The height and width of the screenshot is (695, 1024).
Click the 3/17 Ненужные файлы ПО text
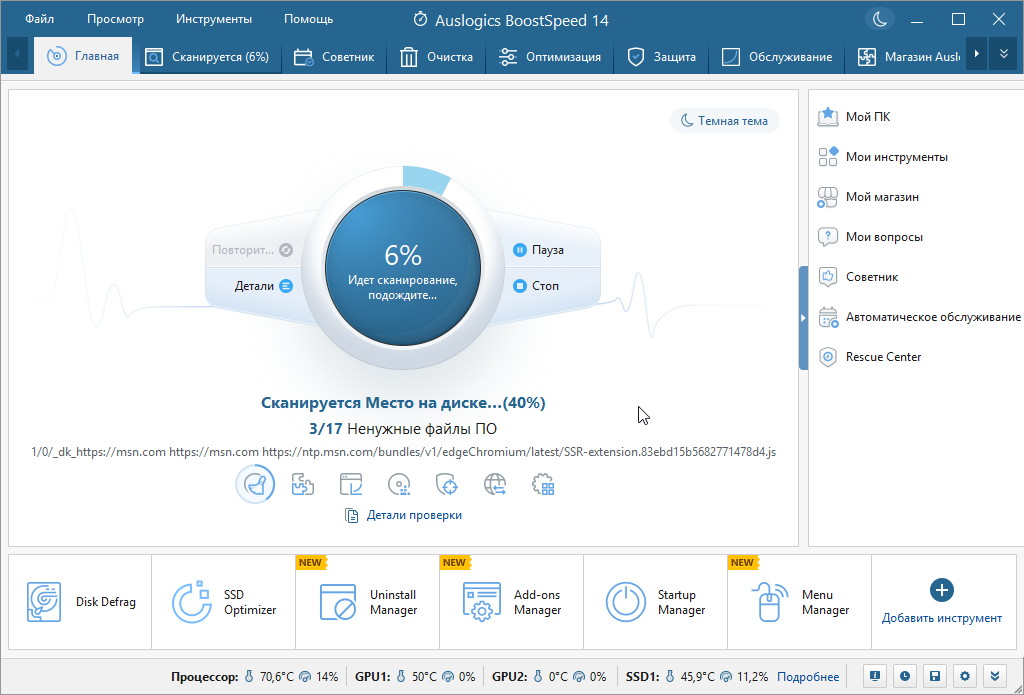[x=403, y=429]
